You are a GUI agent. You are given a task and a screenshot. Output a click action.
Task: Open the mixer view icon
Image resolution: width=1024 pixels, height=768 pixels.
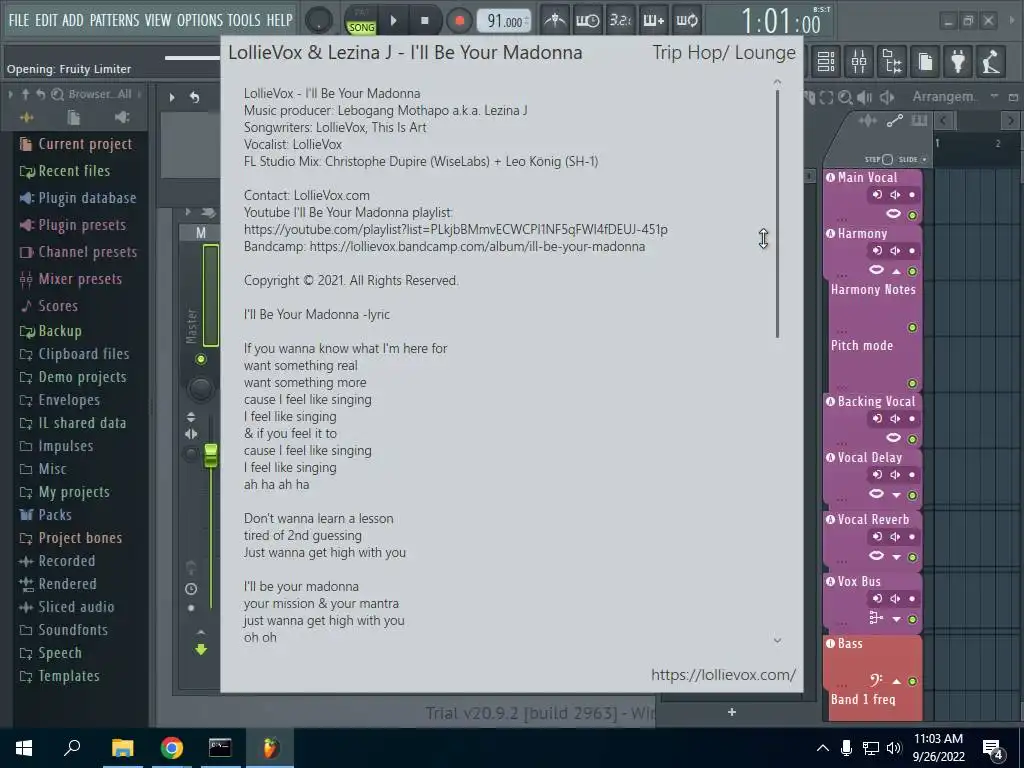[859, 61]
